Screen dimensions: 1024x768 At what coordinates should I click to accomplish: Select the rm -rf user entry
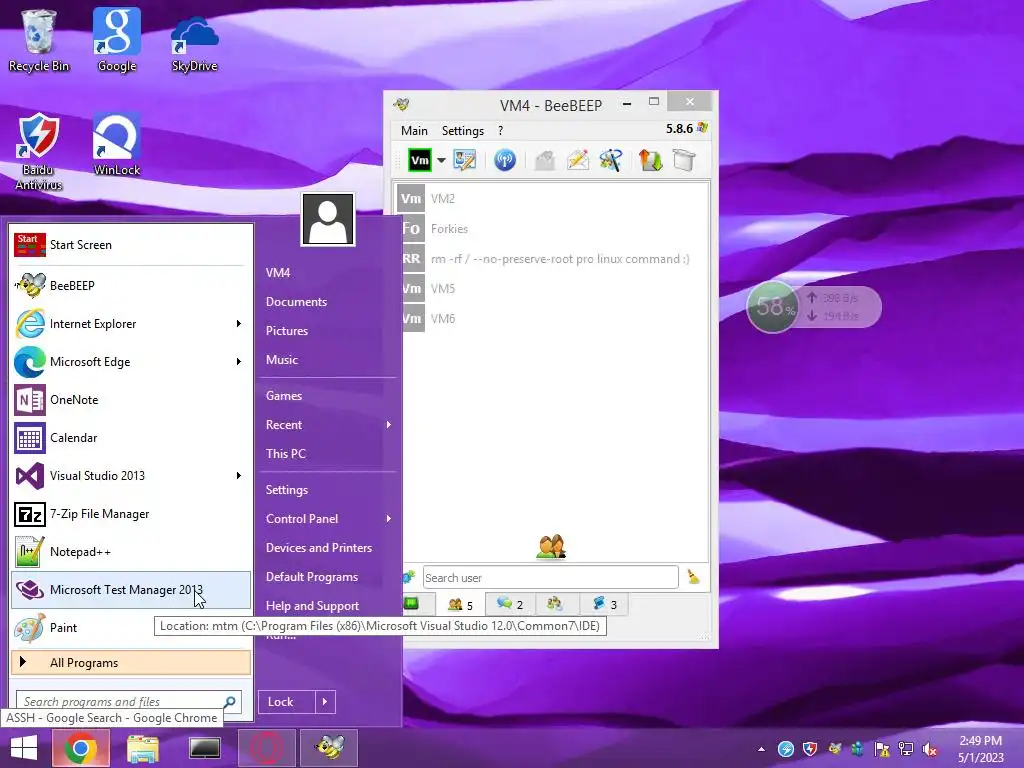(552, 259)
